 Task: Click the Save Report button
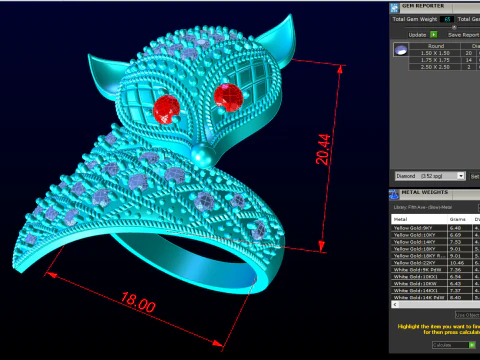click(463, 35)
